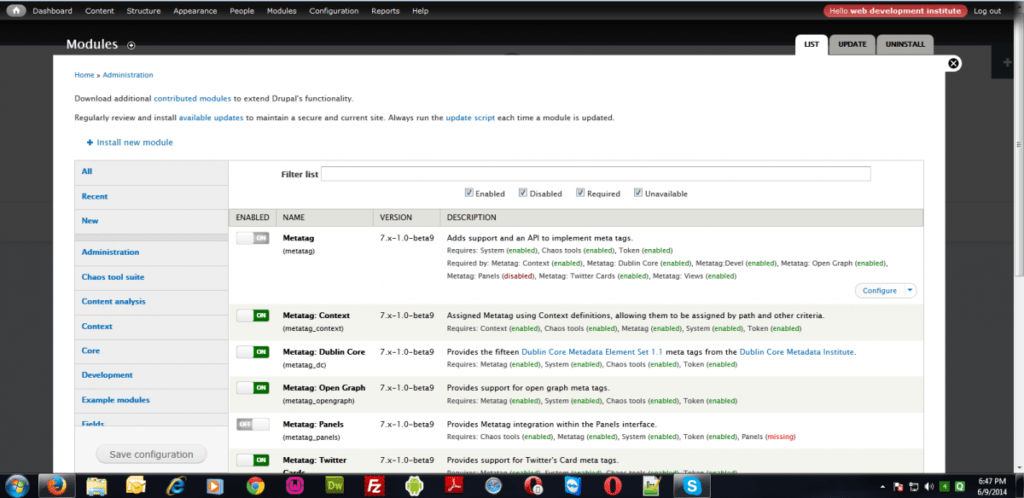
Task: Open Firefox from the taskbar
Action: (x=57, y=485)
